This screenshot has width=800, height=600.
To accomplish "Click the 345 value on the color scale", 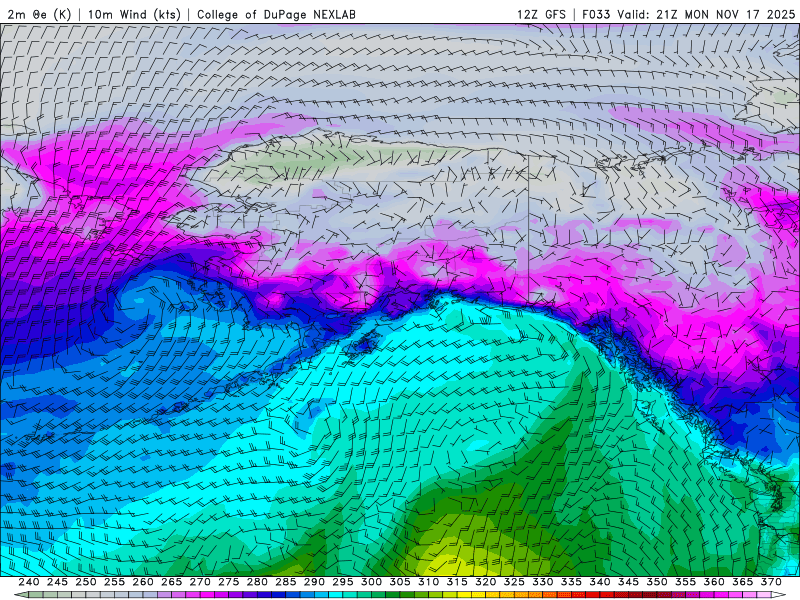I will pyautogui.click(x=629, y=582).
